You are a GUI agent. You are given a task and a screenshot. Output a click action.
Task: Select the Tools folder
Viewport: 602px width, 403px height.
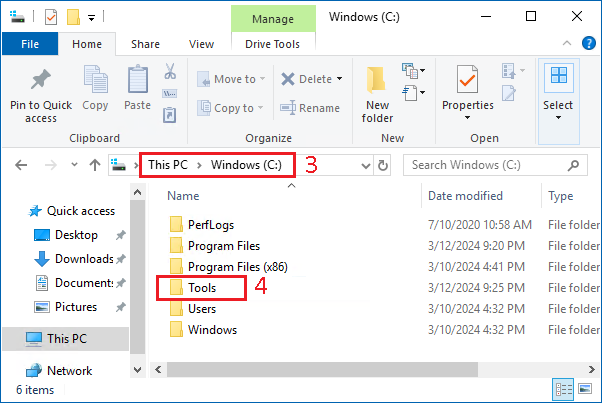pos(192,288)
